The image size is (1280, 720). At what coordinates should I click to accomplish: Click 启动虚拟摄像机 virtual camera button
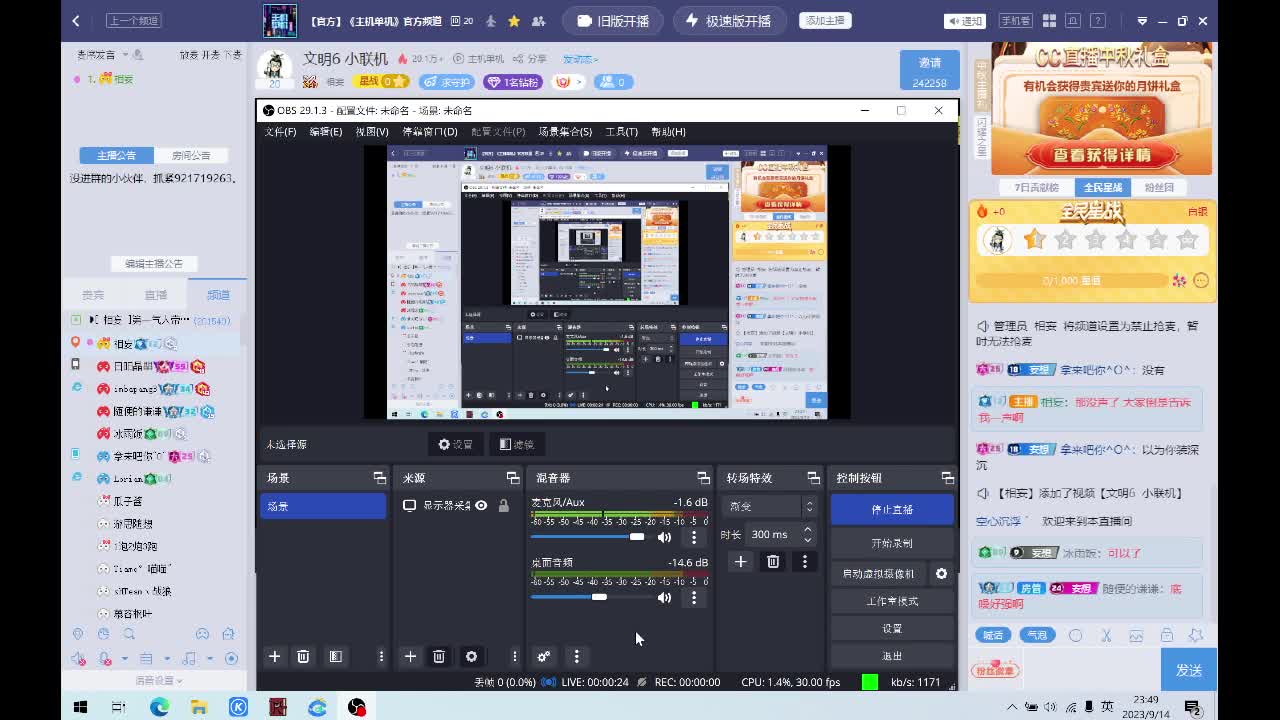(879, 574)
